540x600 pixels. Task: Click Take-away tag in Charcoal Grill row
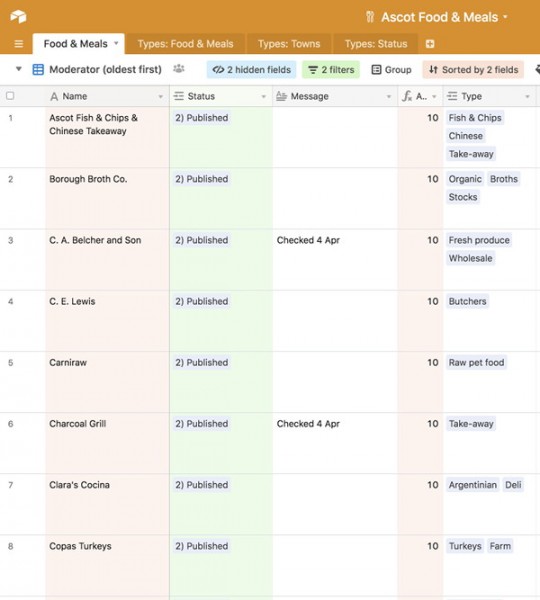[x=471, y=424]
